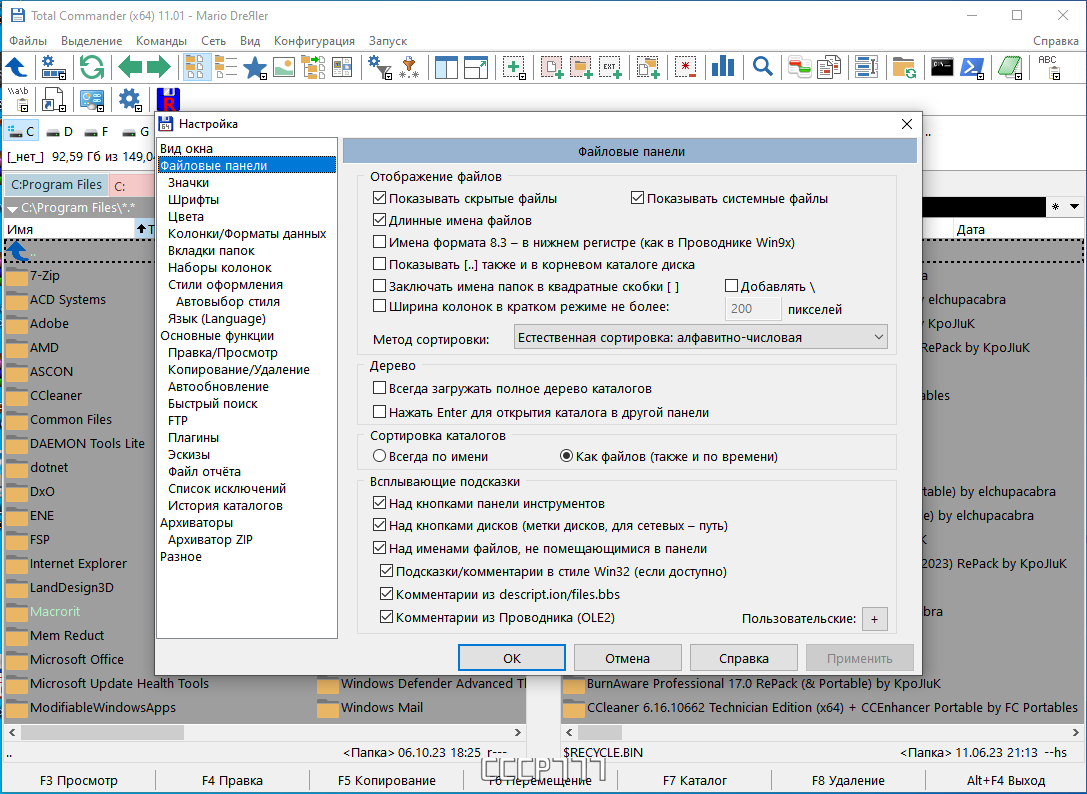Click the EXT select-by-extension icon

pos(610,67)
